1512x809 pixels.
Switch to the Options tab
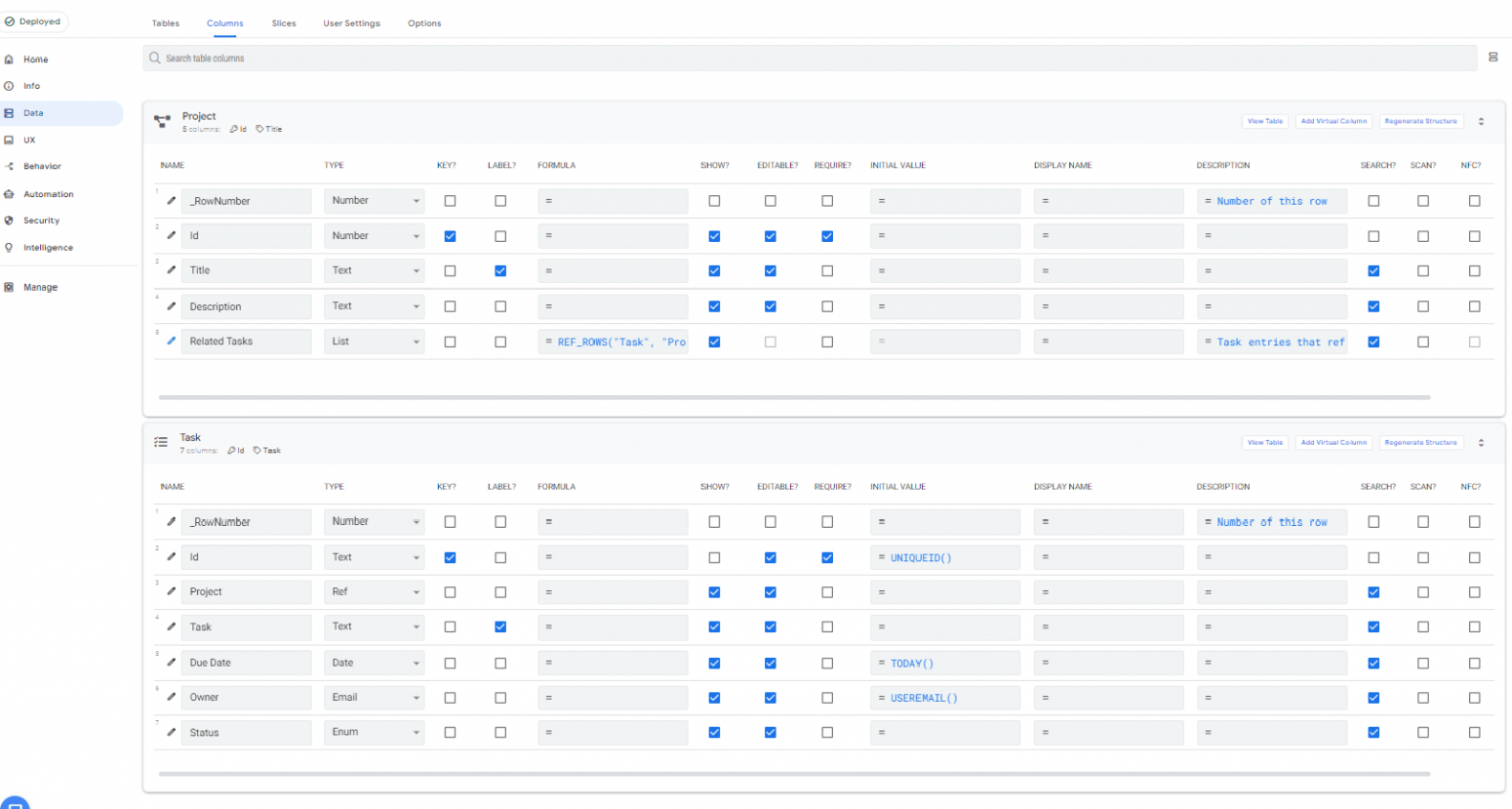[424, 23]
